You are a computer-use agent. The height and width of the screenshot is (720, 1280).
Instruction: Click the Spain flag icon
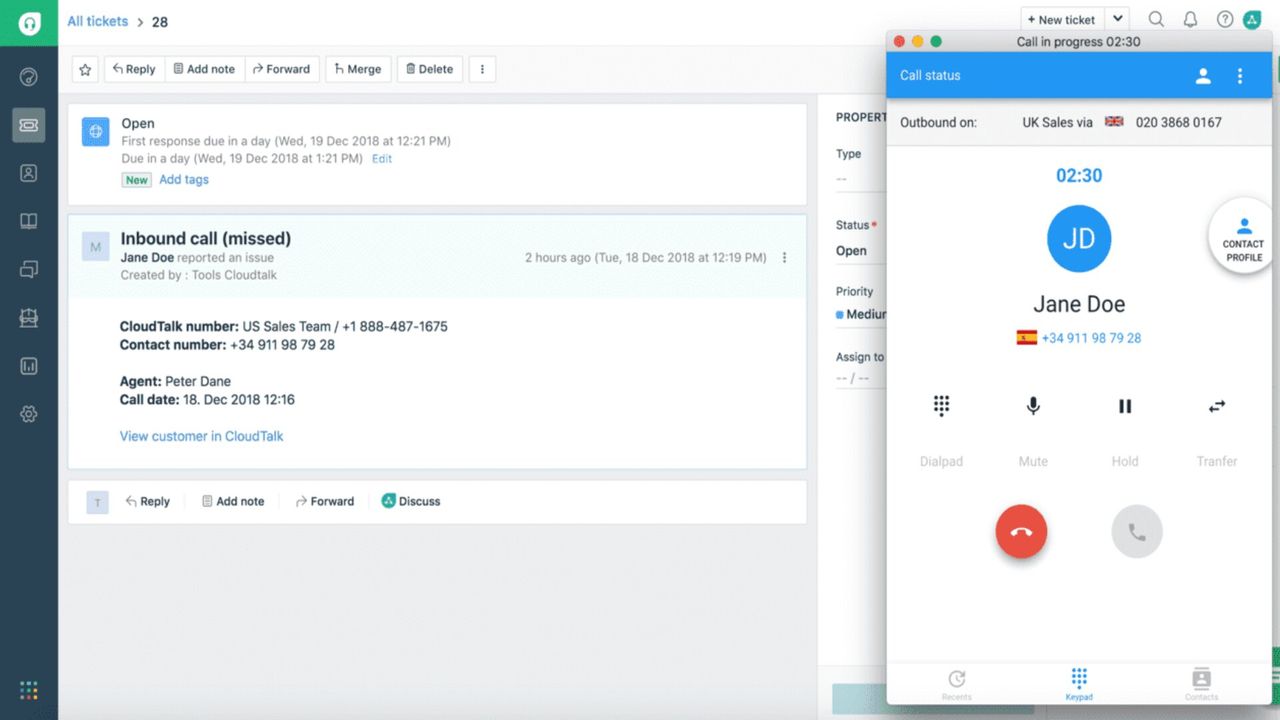1027,338
